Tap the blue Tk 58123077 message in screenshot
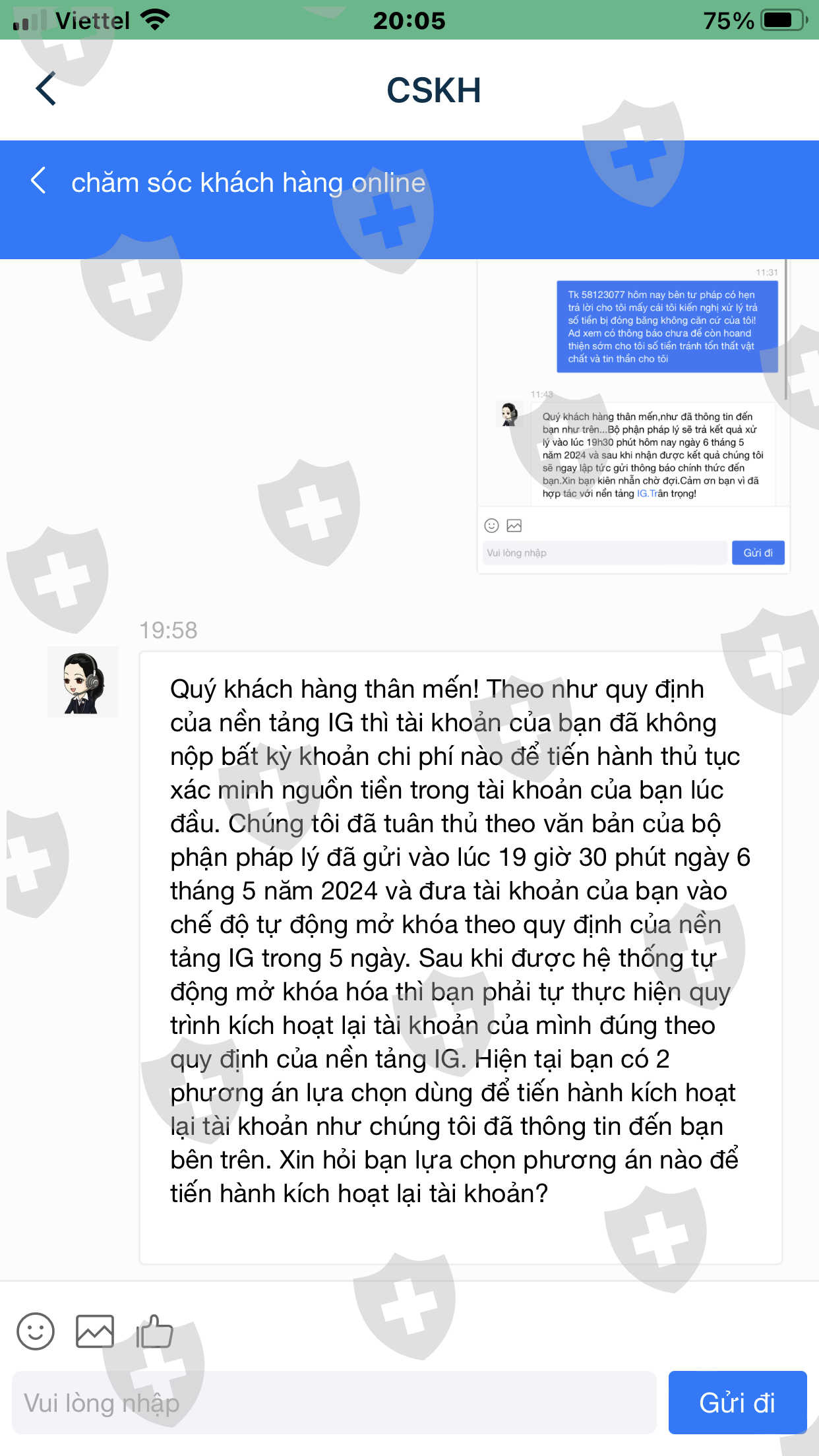Viewport: 819px width, 1456px height. pyautogui.click(x=667, y=327)
